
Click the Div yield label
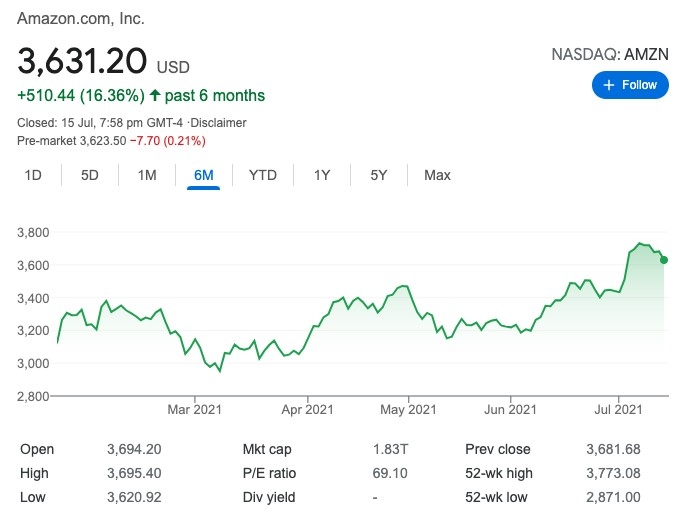(x=269, y=497)
